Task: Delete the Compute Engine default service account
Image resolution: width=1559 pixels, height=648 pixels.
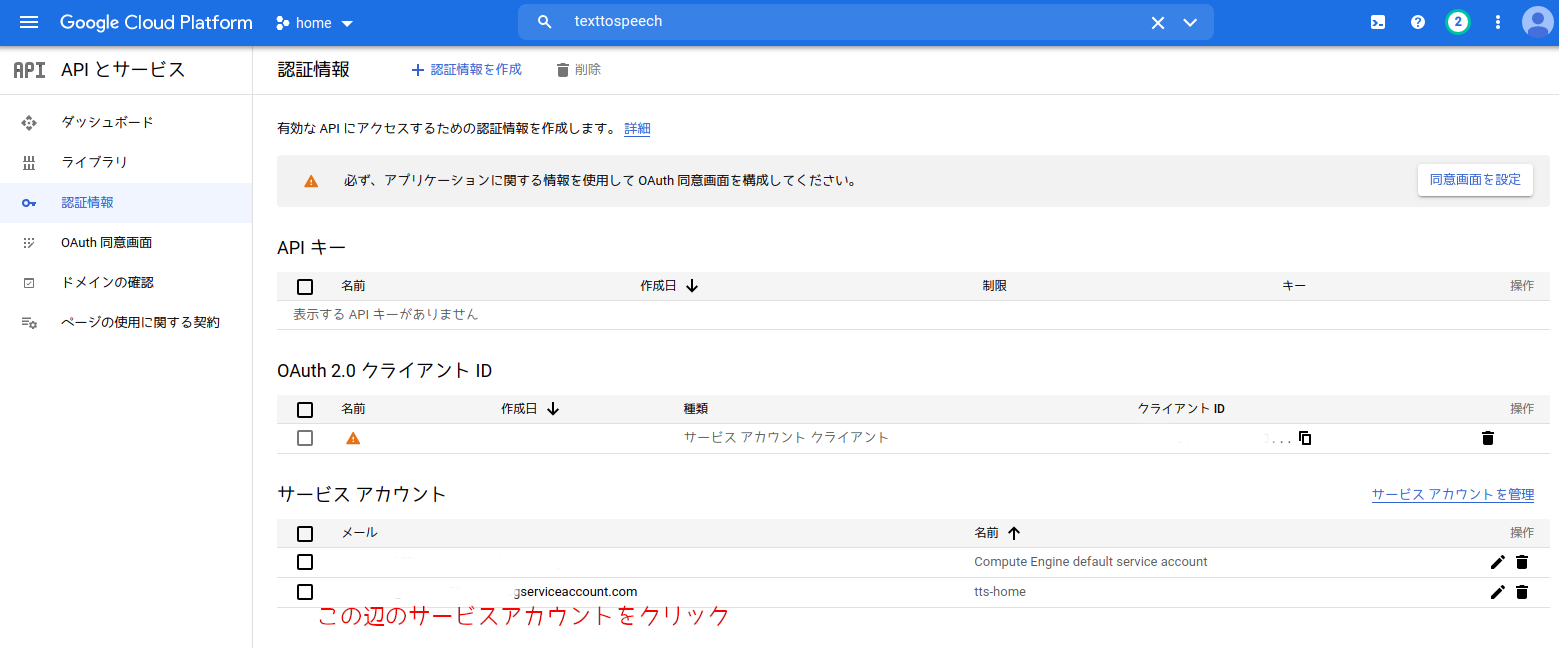Action: tap(1522, 562)
